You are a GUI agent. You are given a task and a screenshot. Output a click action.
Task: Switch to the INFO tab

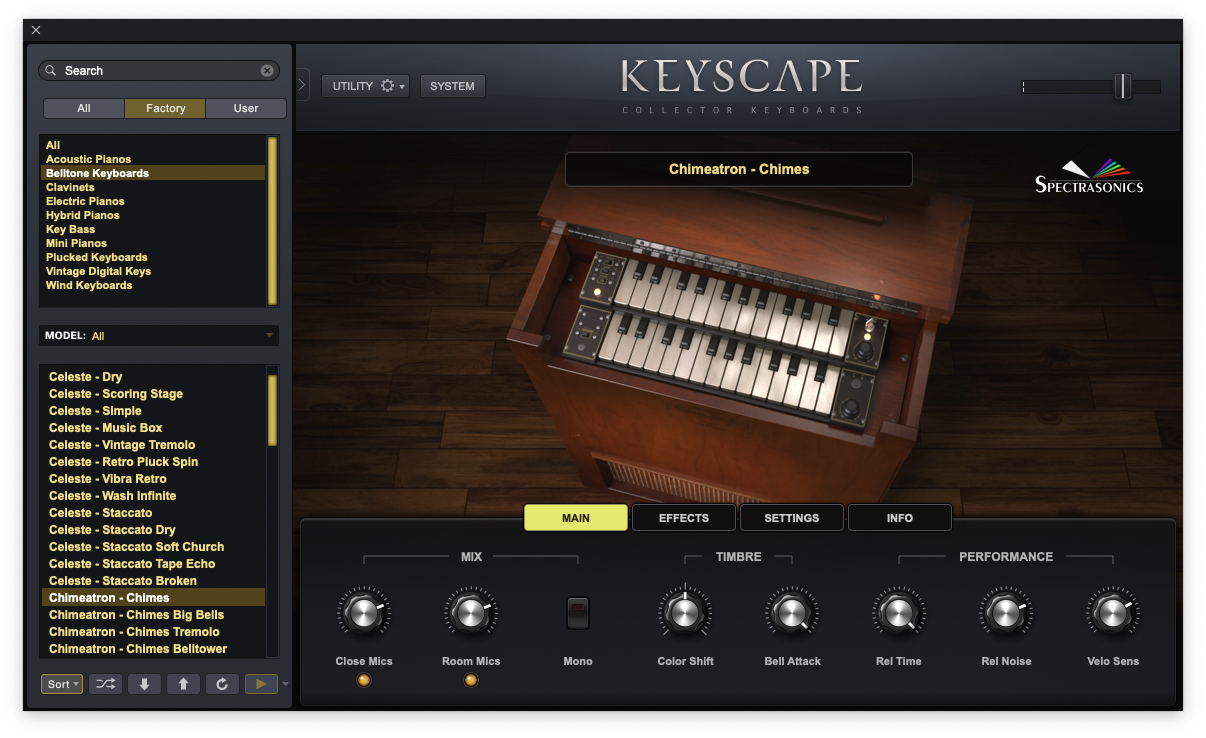tap(900, 518)
